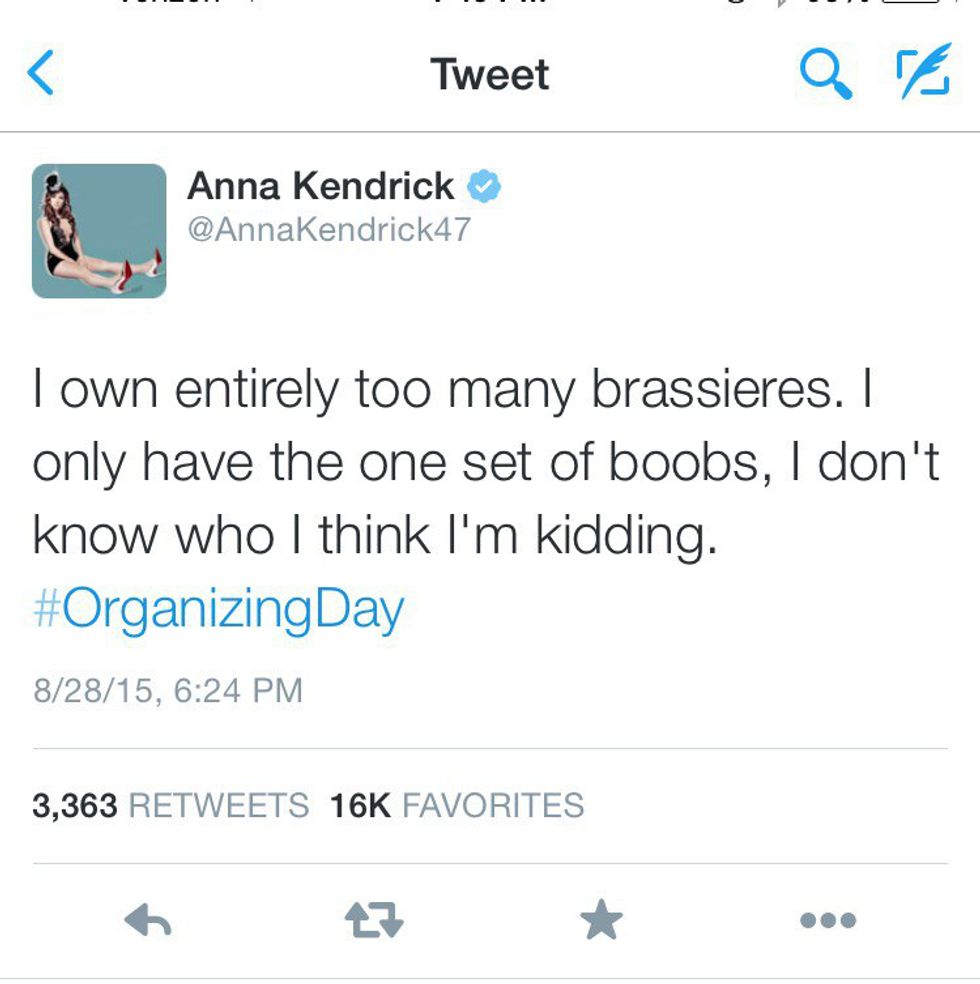Open search with the magnifier icon
980x984 pixels.
pos(826,75)
